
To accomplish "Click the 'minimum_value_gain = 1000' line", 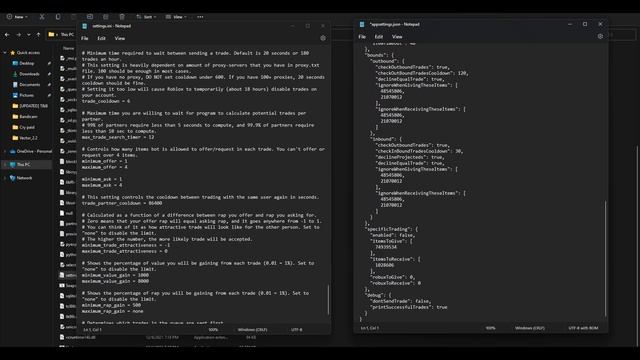I will coord(115,275).
